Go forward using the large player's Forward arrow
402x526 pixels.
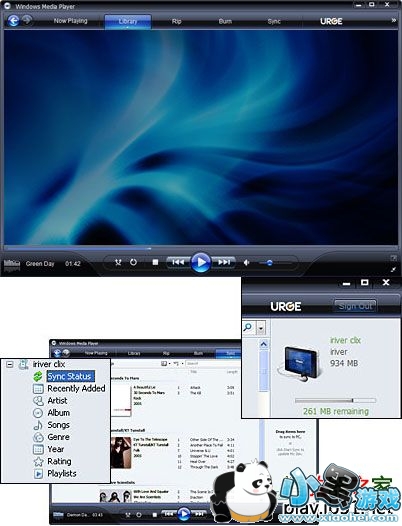tap(27, 20)
